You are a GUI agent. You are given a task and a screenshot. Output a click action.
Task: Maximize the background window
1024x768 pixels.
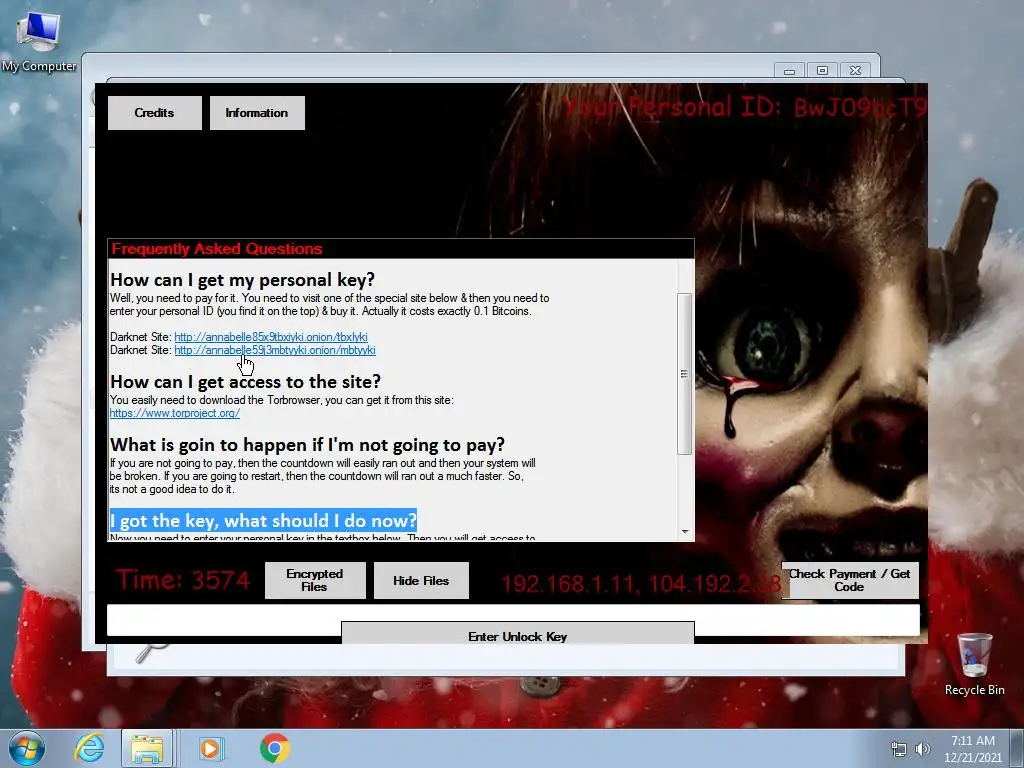click(x=822, y=71)
